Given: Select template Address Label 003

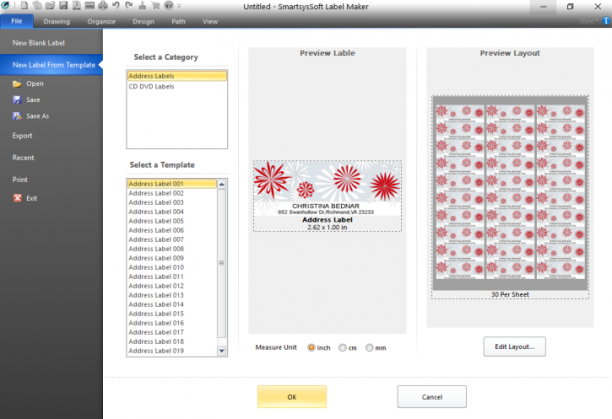Looking at the screenshot, I should [x=172, y=202].
